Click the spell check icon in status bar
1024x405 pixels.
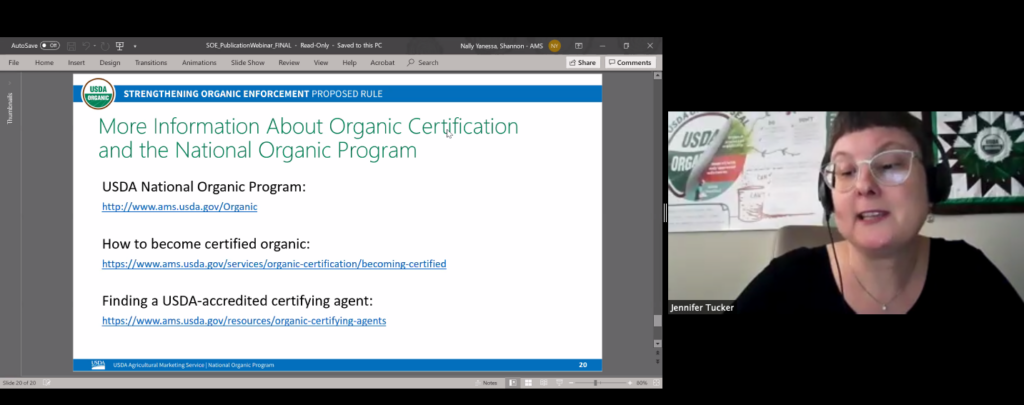tap(47, 383)
